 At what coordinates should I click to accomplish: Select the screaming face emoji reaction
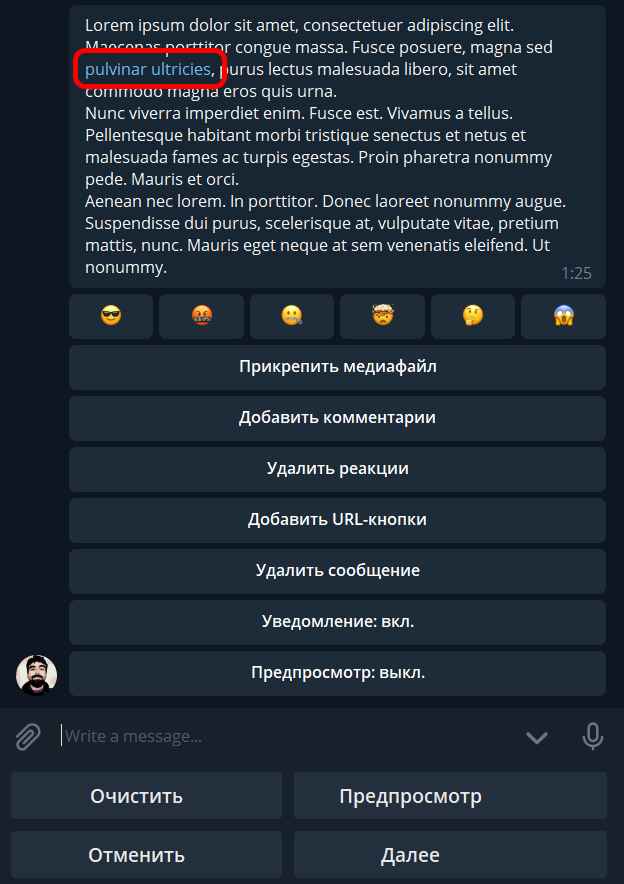(564, 316)
